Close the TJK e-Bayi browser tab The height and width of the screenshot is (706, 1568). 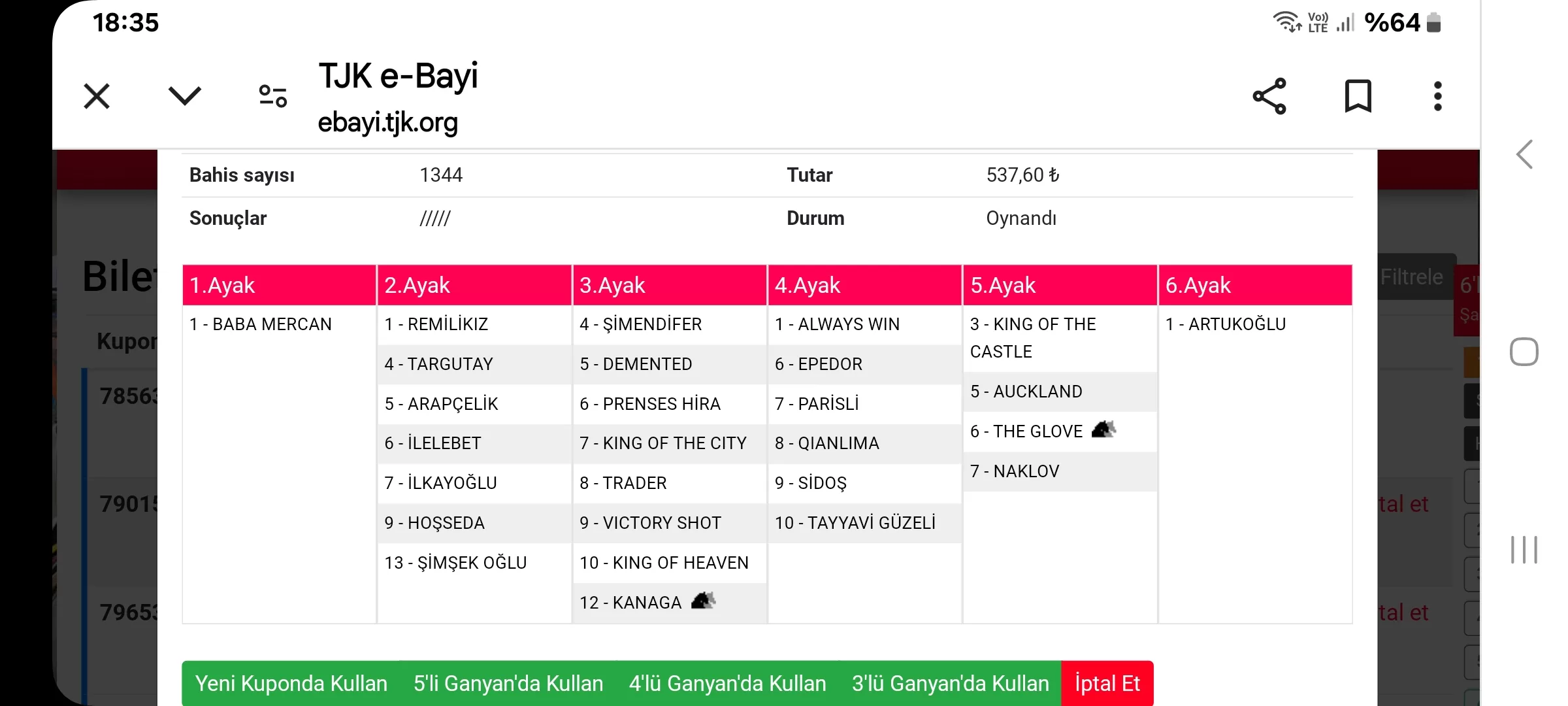pos(97,97)
